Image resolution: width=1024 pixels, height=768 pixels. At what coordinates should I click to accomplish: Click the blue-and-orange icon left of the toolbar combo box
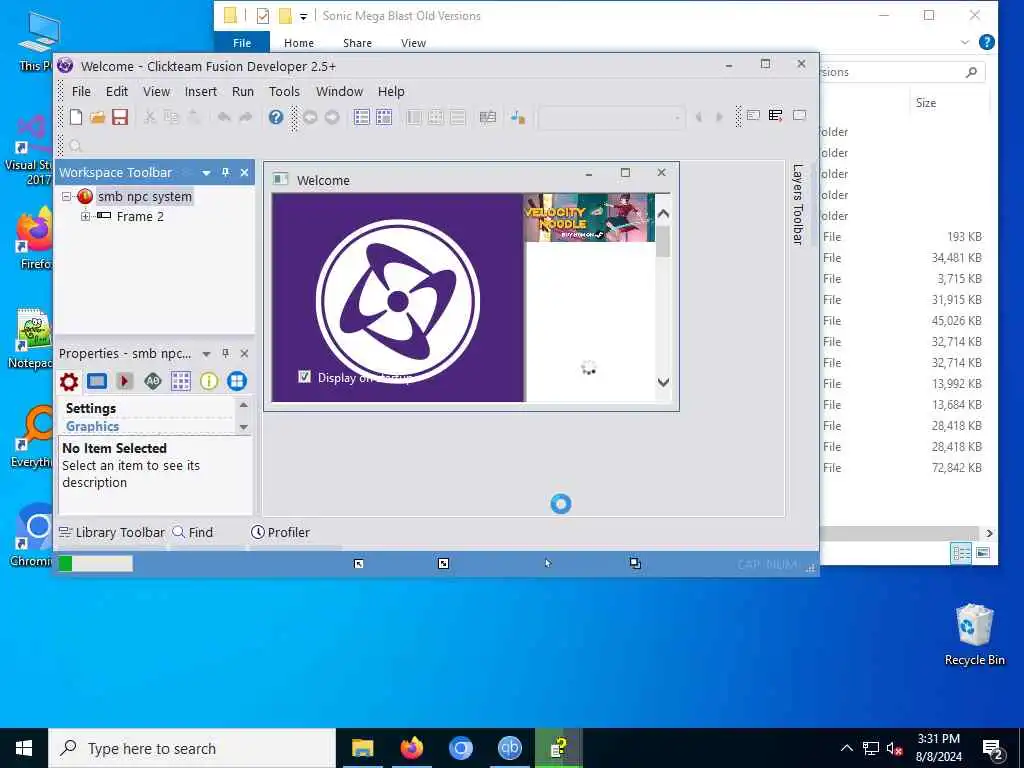coord(518,117)
